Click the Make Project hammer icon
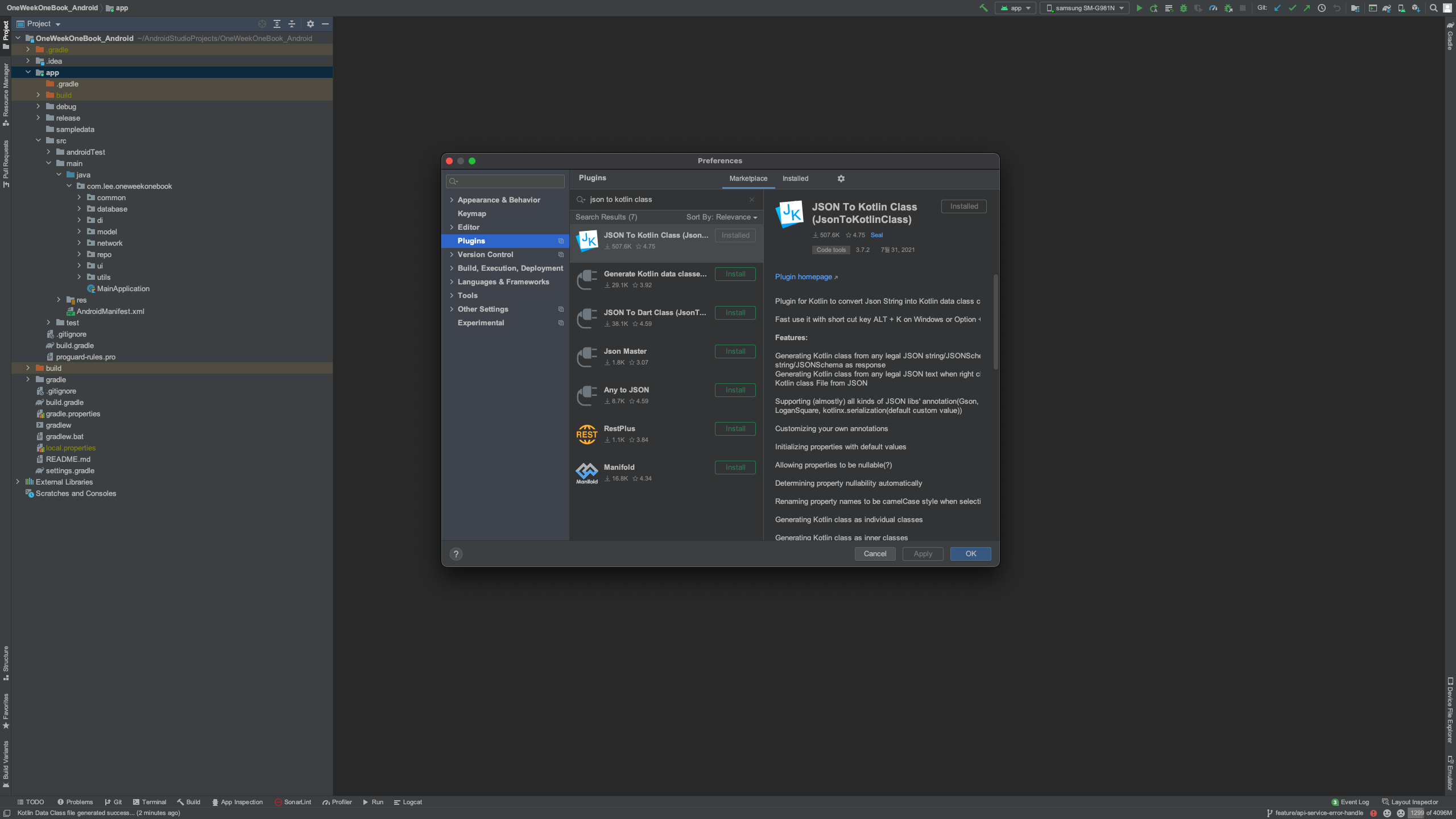Viewport: 1456px width, 819px height. tap(983, 8)
